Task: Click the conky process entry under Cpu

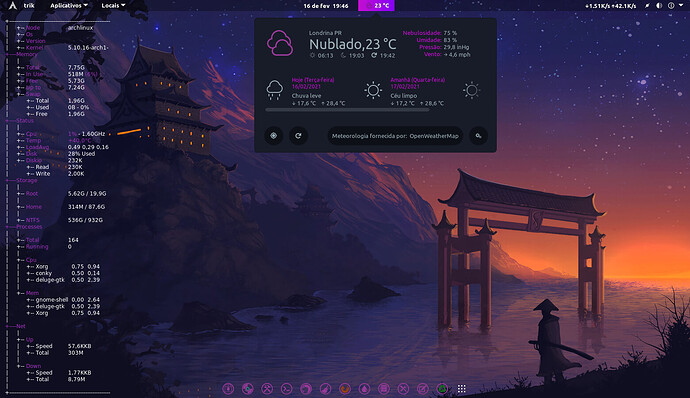Action: click(x=63, y=273)
